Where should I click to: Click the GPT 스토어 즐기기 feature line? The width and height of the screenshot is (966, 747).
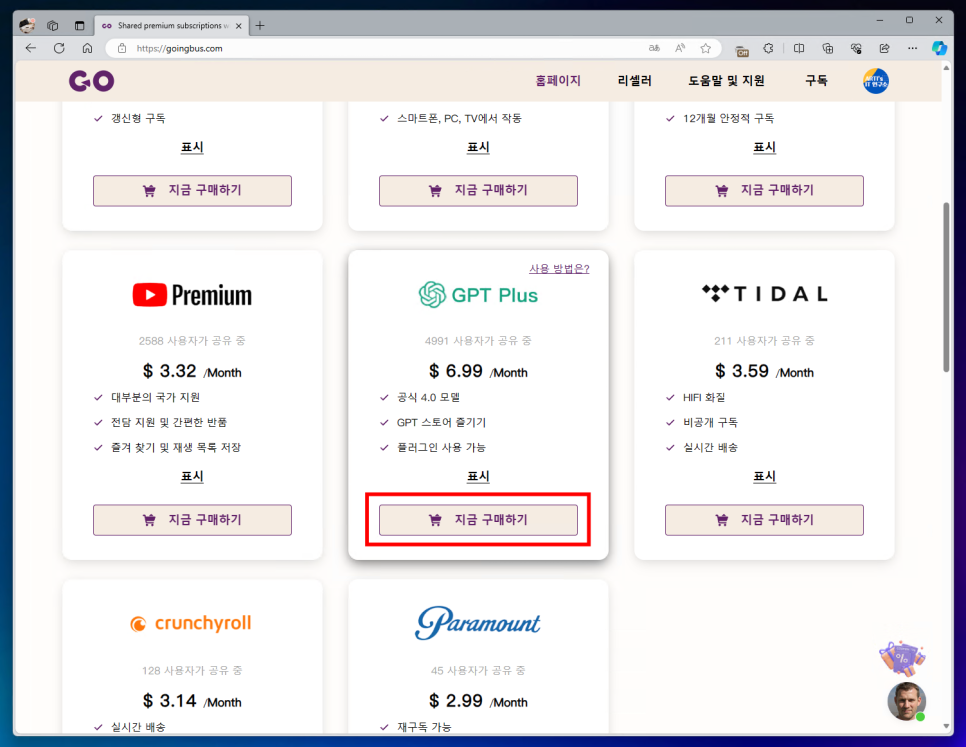[441, 422]
